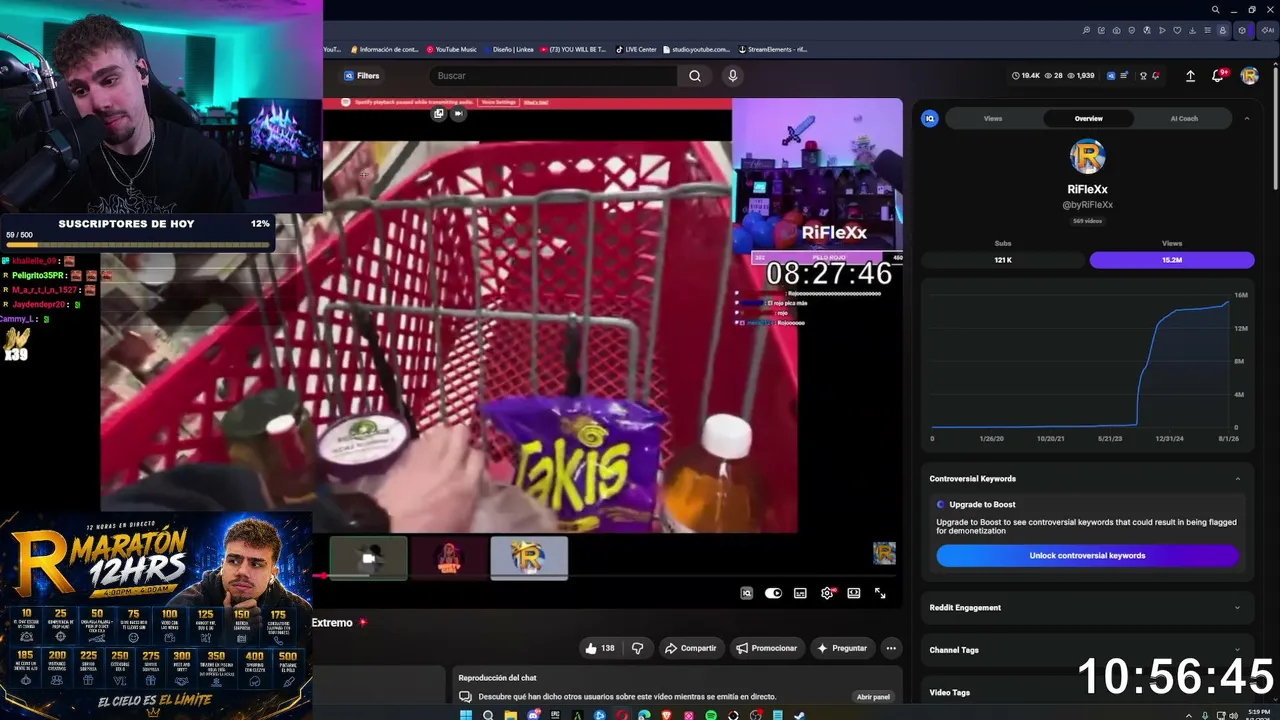The image size is (1280, 720).
Task: Click the vidIQ icon in player controls
Action: pos(746,593)
